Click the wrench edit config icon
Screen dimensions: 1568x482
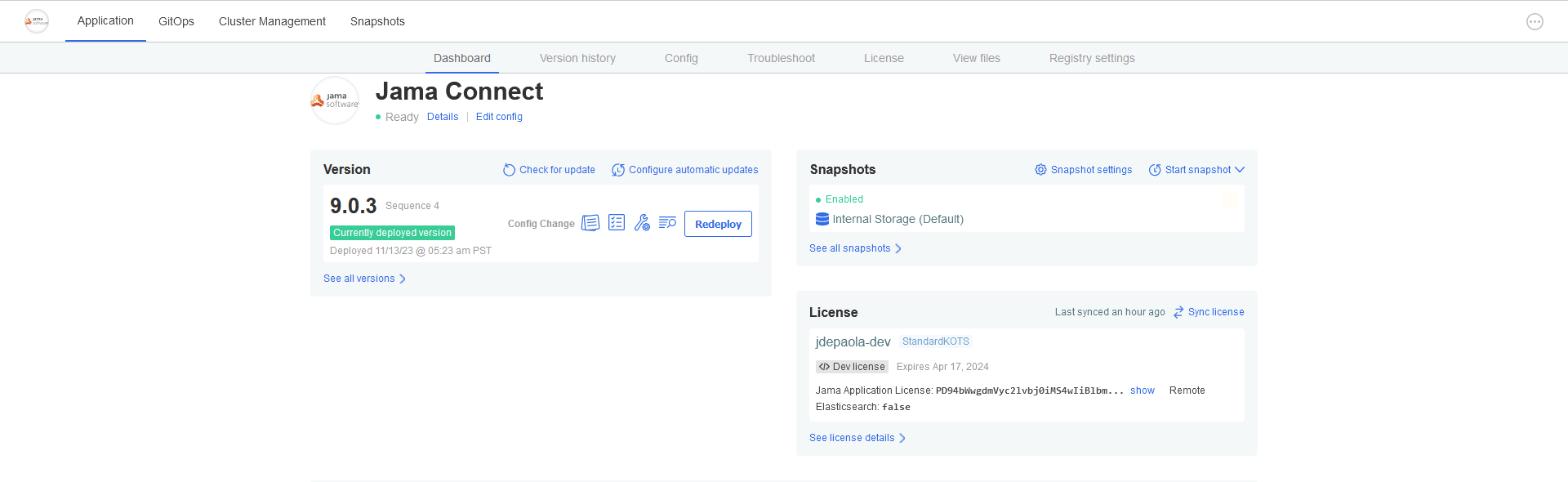pyautogui.click(x=642, y=223)
